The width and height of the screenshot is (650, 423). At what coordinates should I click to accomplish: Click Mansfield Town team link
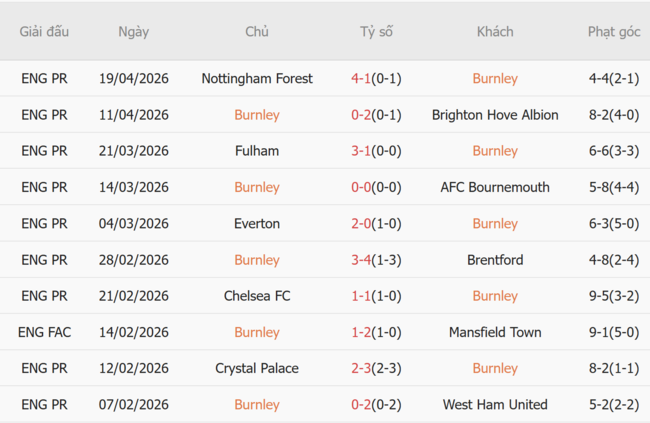(x=495, y=332)
